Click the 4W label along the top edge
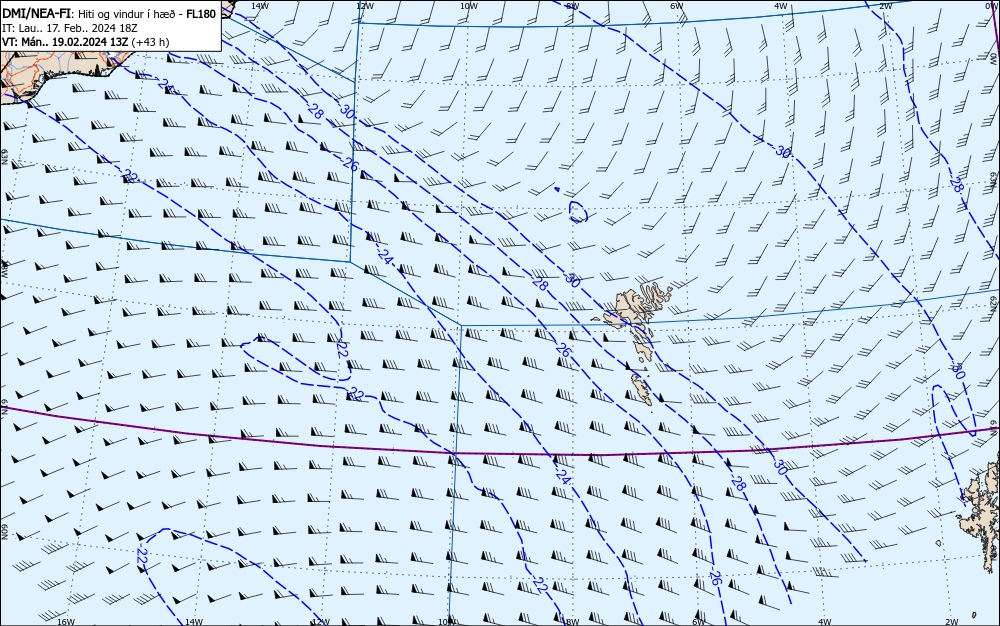1000x626 pixels. click(x=781, y=6)
